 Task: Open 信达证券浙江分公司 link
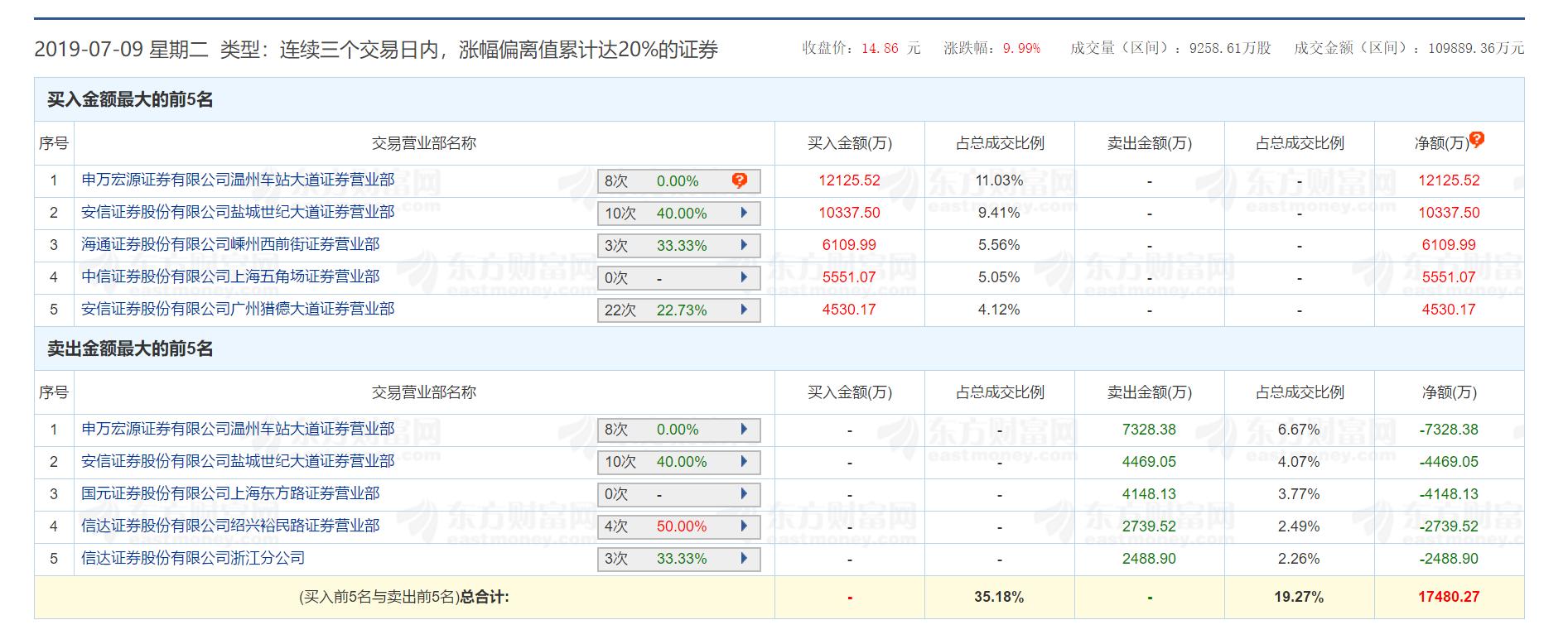pos(193,558)
